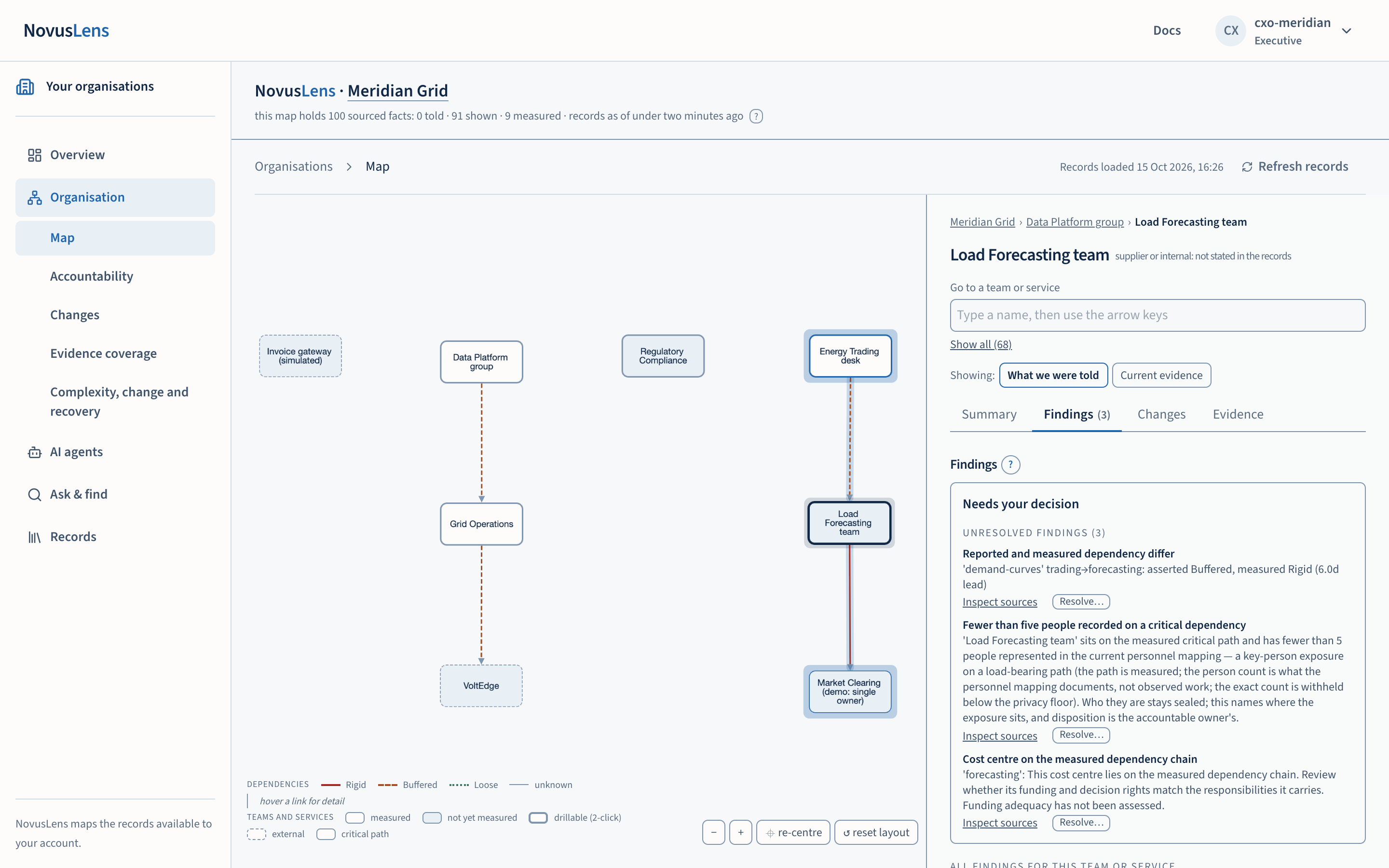This screenshot has width=1389, height=868.
Task: Click the AI agents robot icon
Action: tap(34, 452)
